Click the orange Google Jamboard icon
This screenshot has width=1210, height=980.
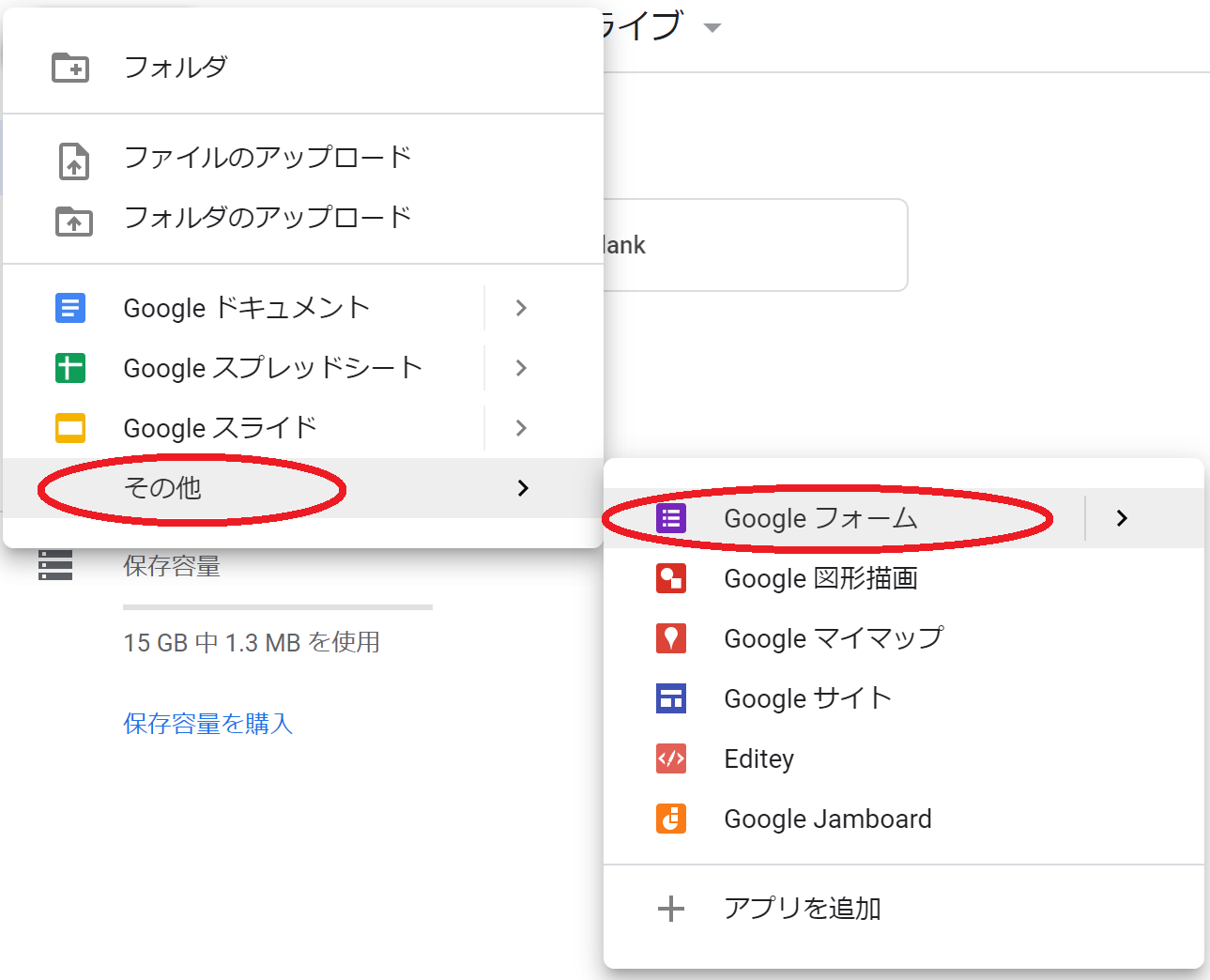(x=671, y=819)
